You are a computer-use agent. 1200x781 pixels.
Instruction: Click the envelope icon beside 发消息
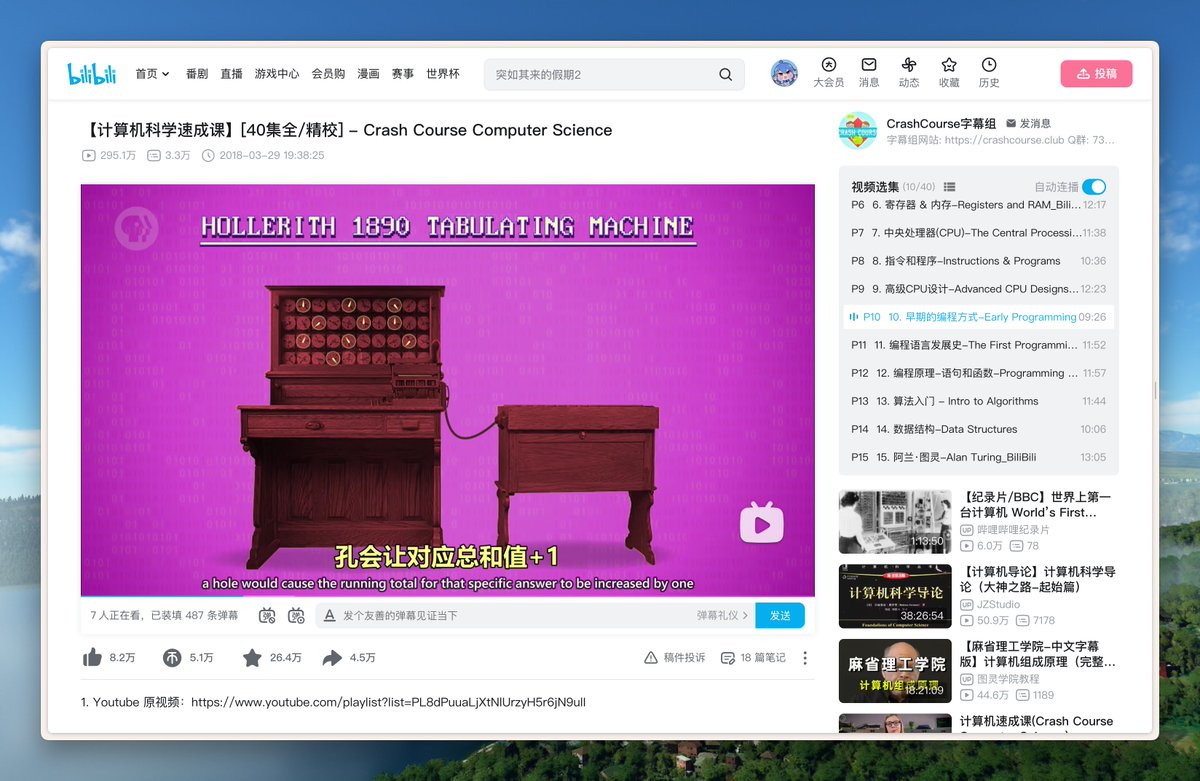[x=1011, y=123]
